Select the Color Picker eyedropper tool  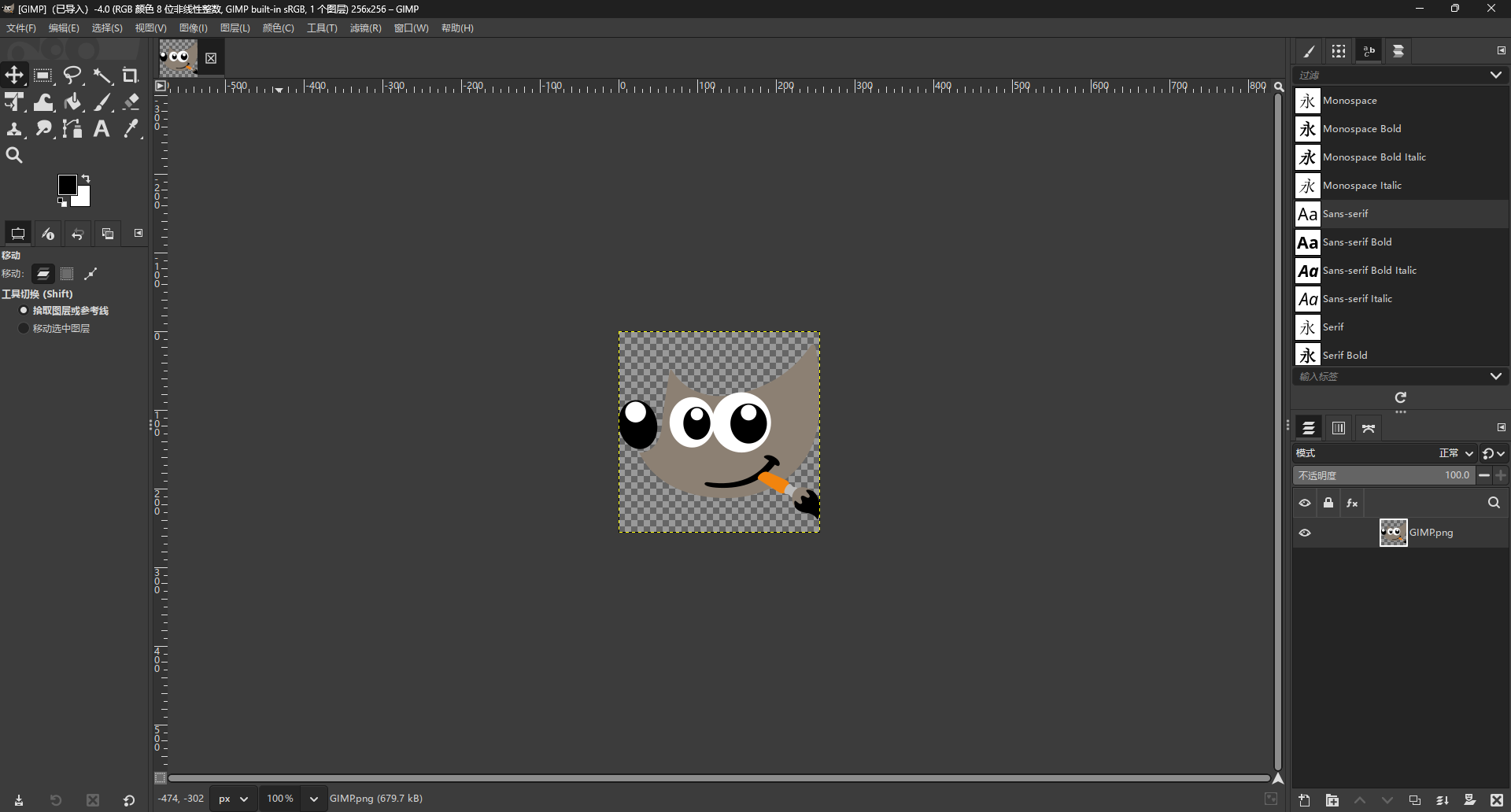click(x=131, y=129)
